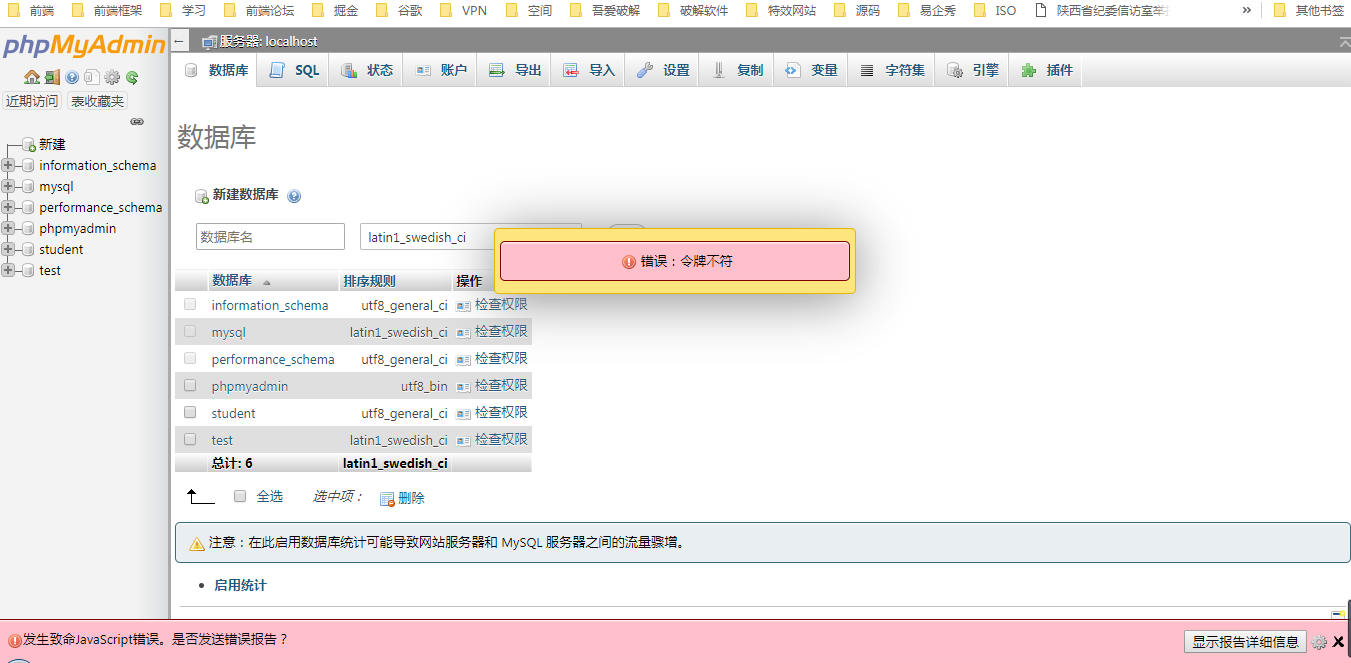Click the 删除 delete icon link
Image resolution: width=1351 pixels, height=663 pixels.
coord(402,498)
